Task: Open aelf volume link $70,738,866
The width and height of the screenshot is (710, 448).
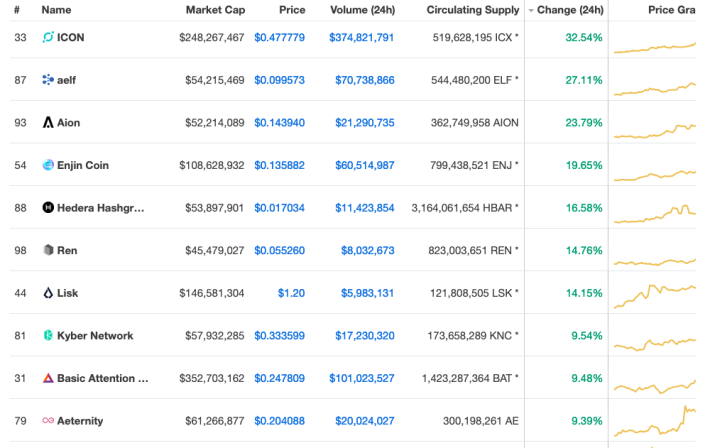Action: 365,80
